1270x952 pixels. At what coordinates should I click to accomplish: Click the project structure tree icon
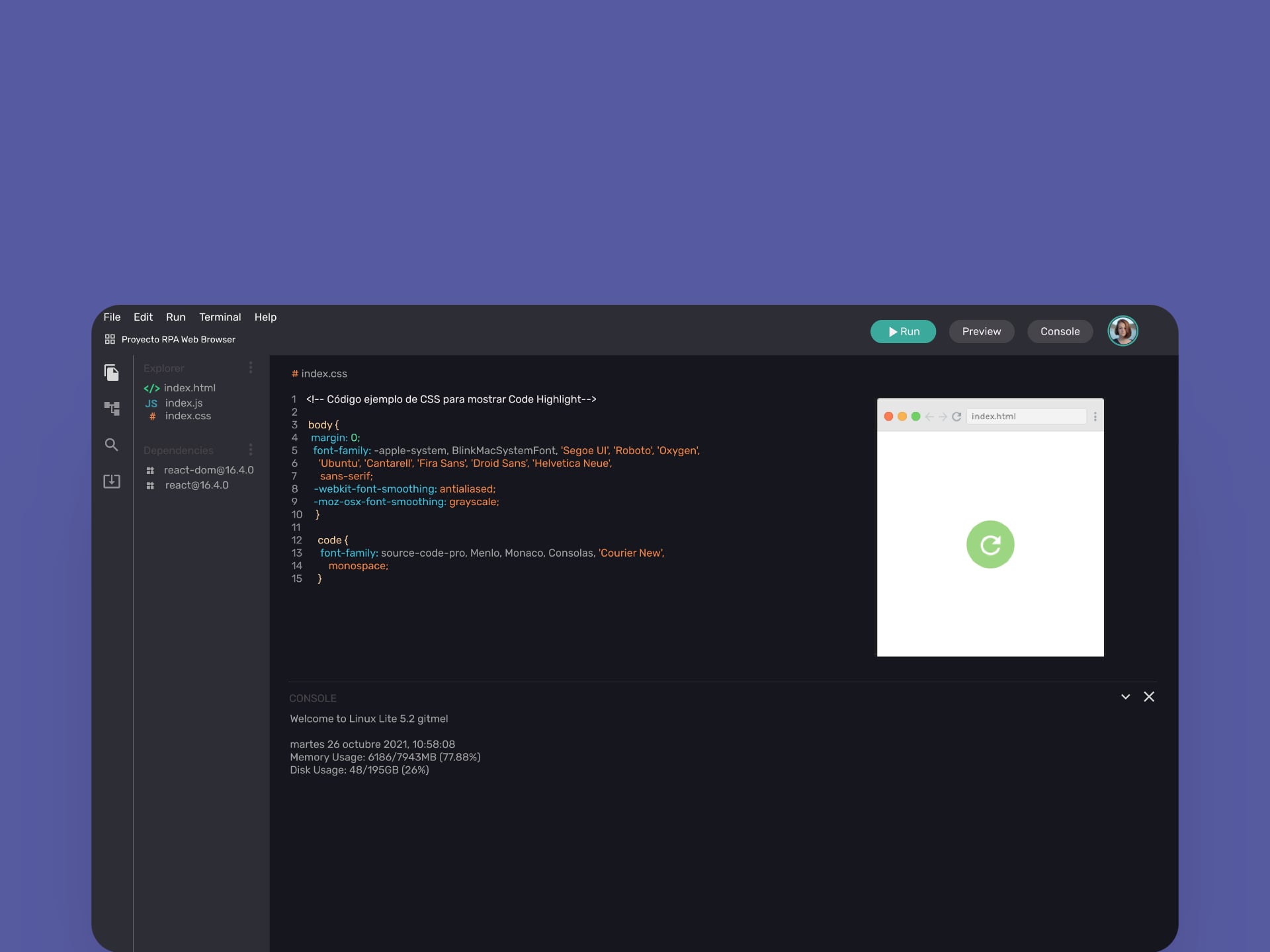(x=111, y=408)
